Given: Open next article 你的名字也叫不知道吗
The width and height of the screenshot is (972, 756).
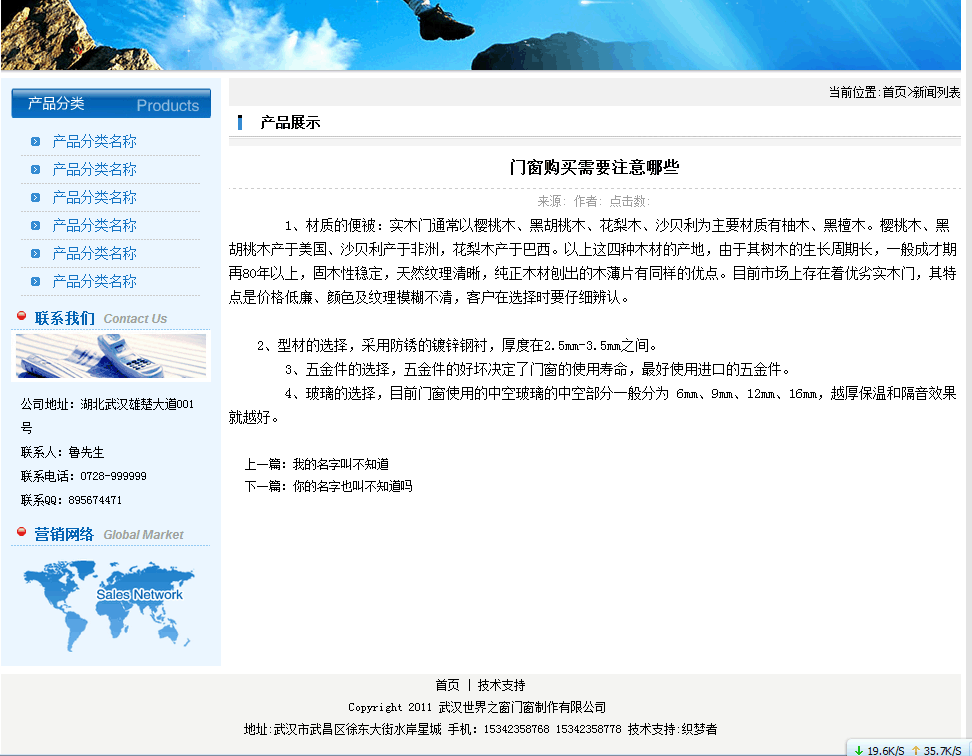Looking at the screenshot, I should (x=352, y=486).
